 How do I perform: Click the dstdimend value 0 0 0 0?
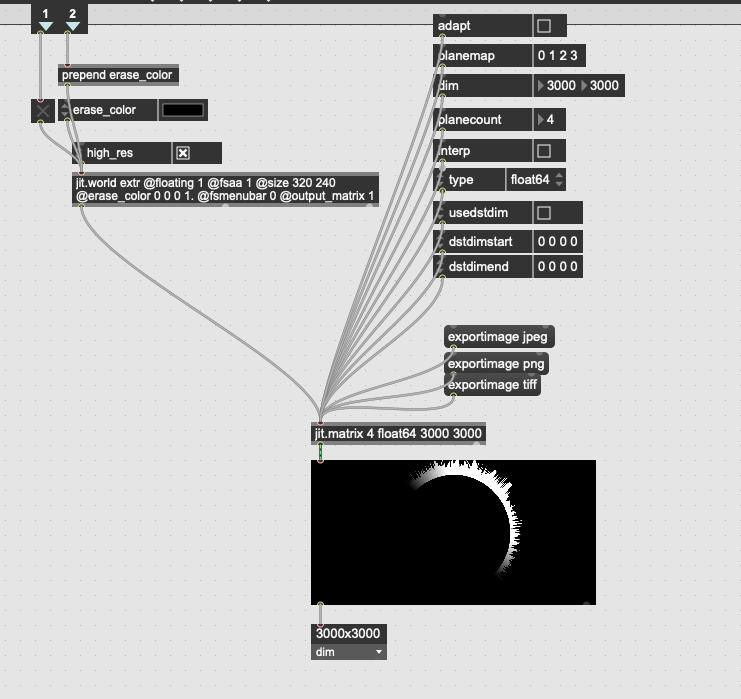[558, 267]
